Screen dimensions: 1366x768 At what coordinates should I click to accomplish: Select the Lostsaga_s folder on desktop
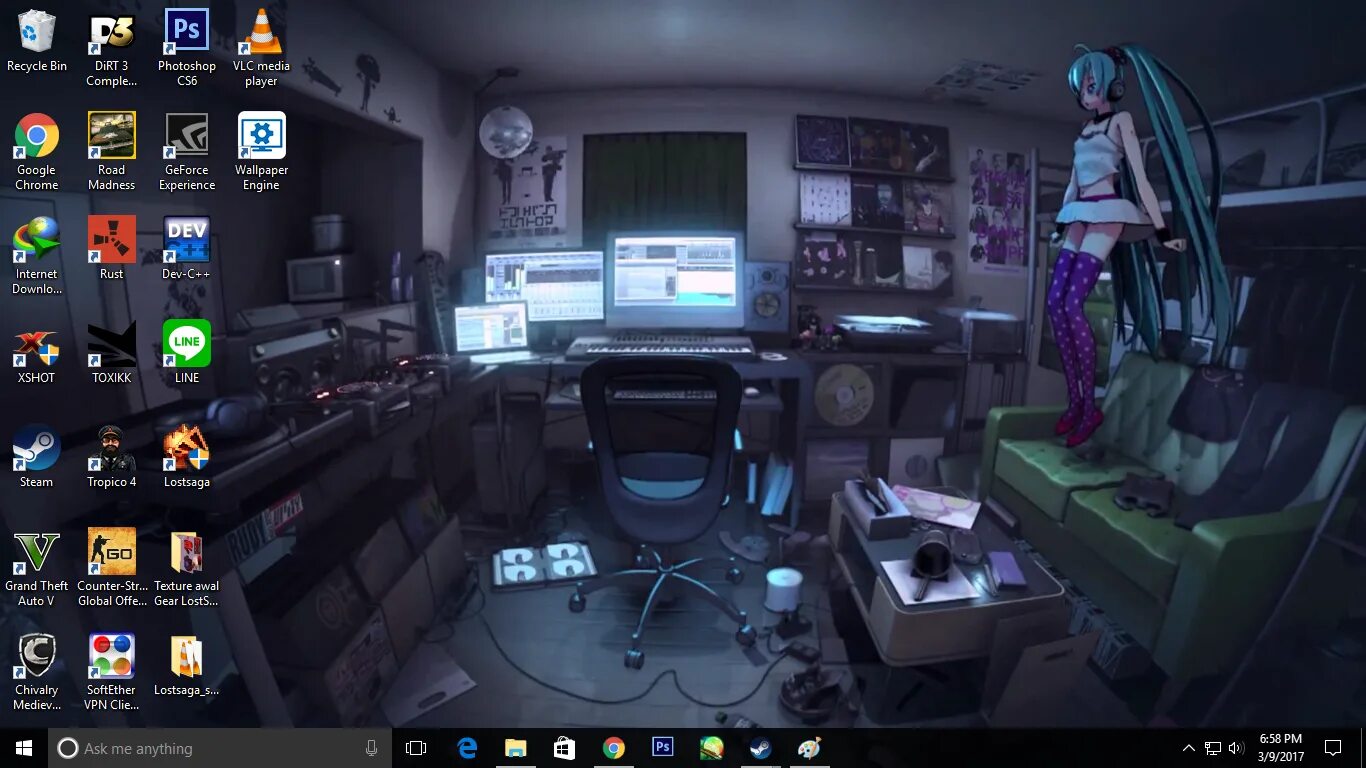coord(187,665)
